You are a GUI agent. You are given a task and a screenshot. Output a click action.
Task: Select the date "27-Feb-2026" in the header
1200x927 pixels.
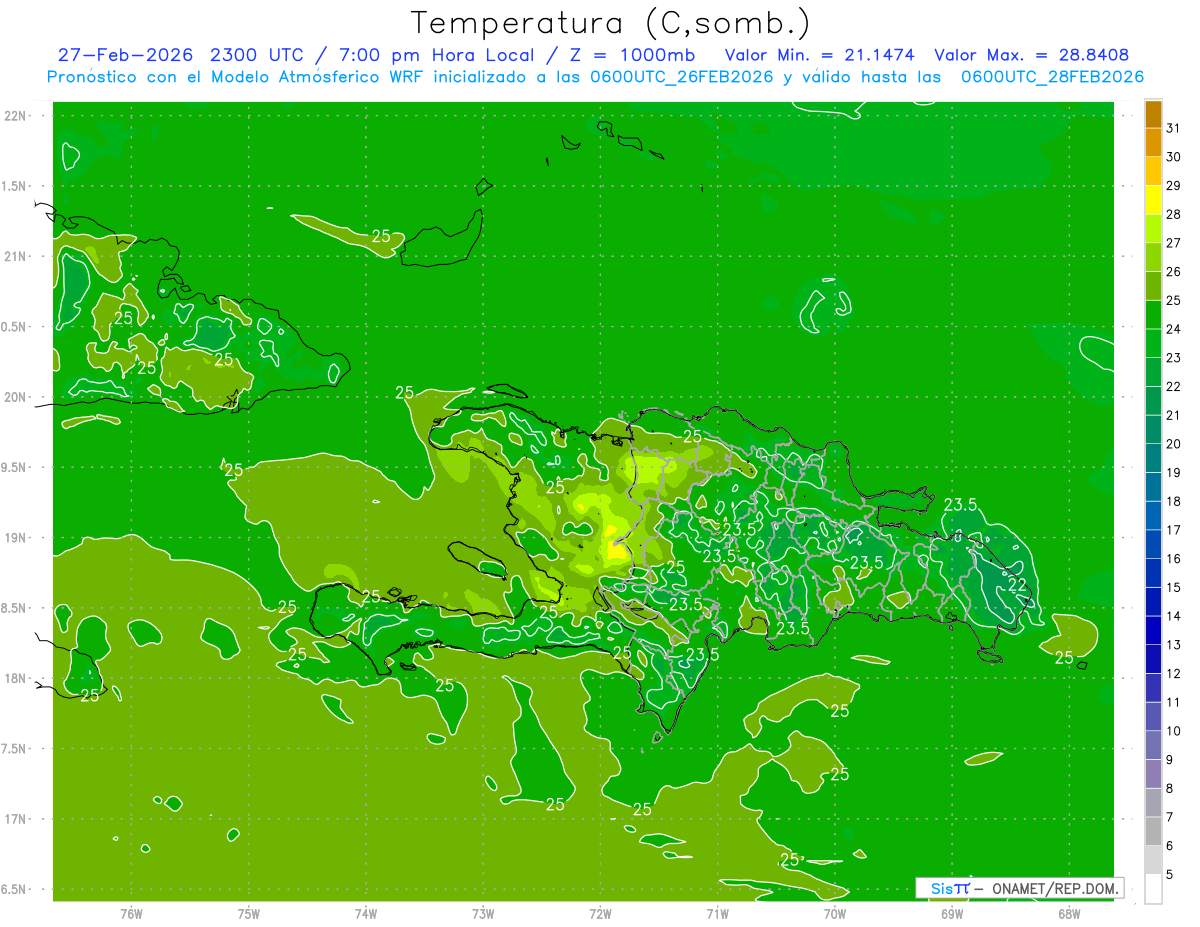(126, 55)
